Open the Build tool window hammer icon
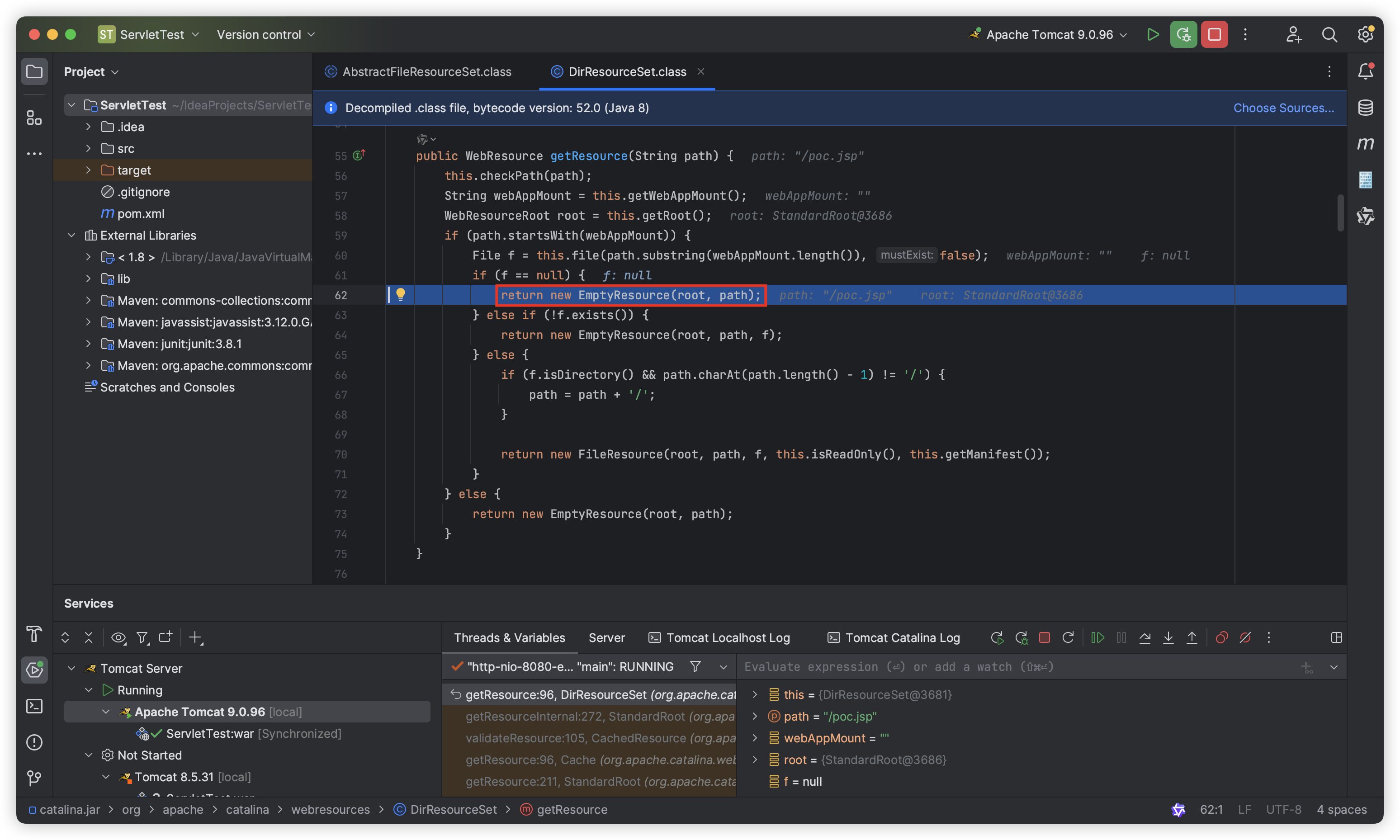 [x=34, y=634]
